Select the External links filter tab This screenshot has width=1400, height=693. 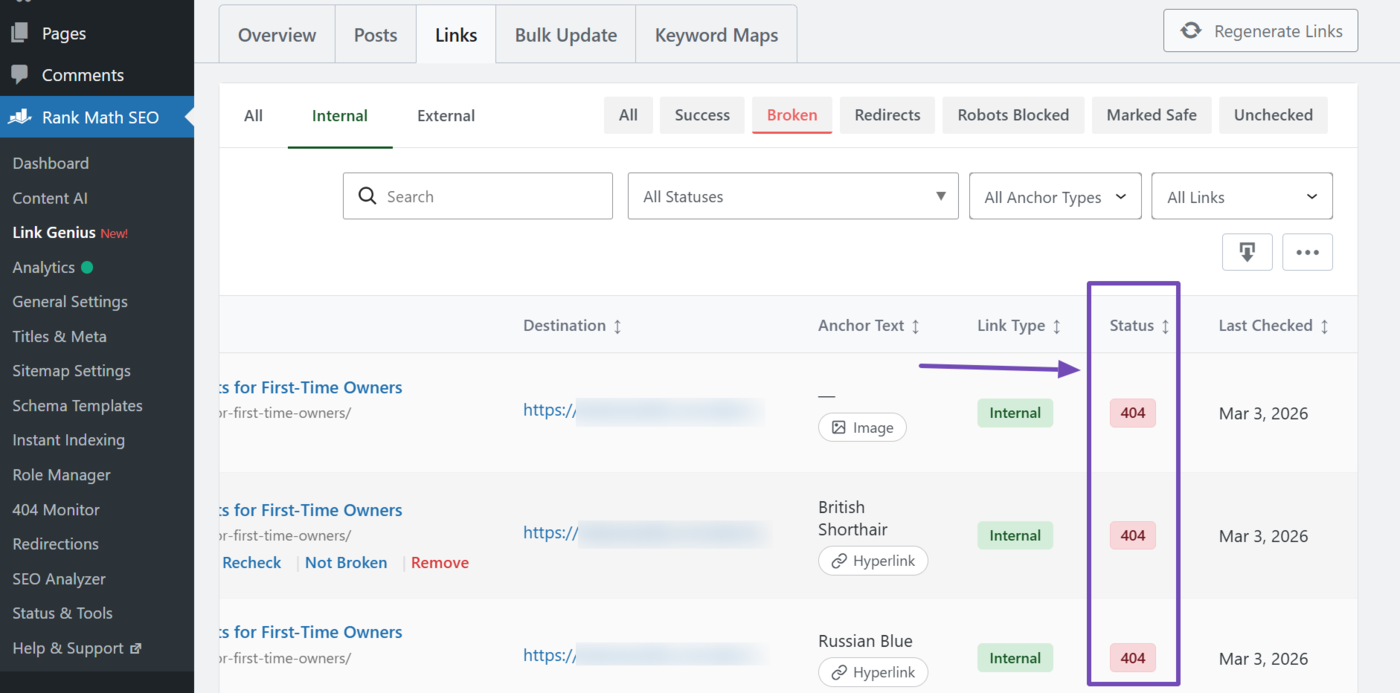[445, 115]
